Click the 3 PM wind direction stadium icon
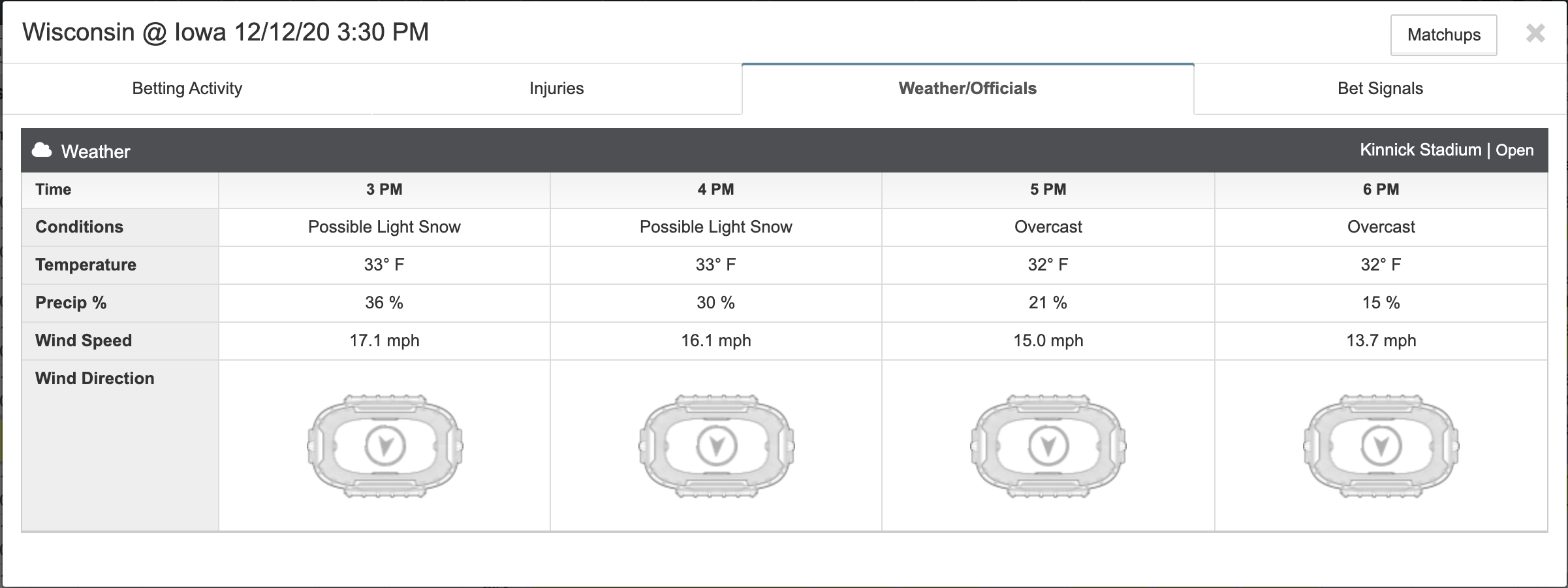Screen dimensions: 1568x588 pyautogui.click(x=385, y=446)
